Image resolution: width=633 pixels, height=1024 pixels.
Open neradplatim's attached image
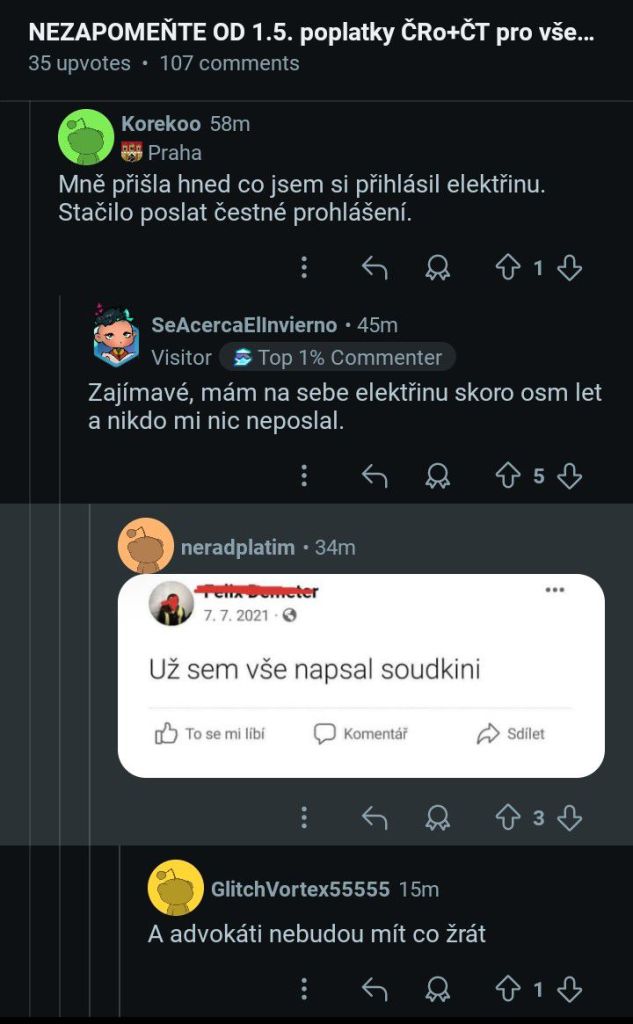point(361,676)
